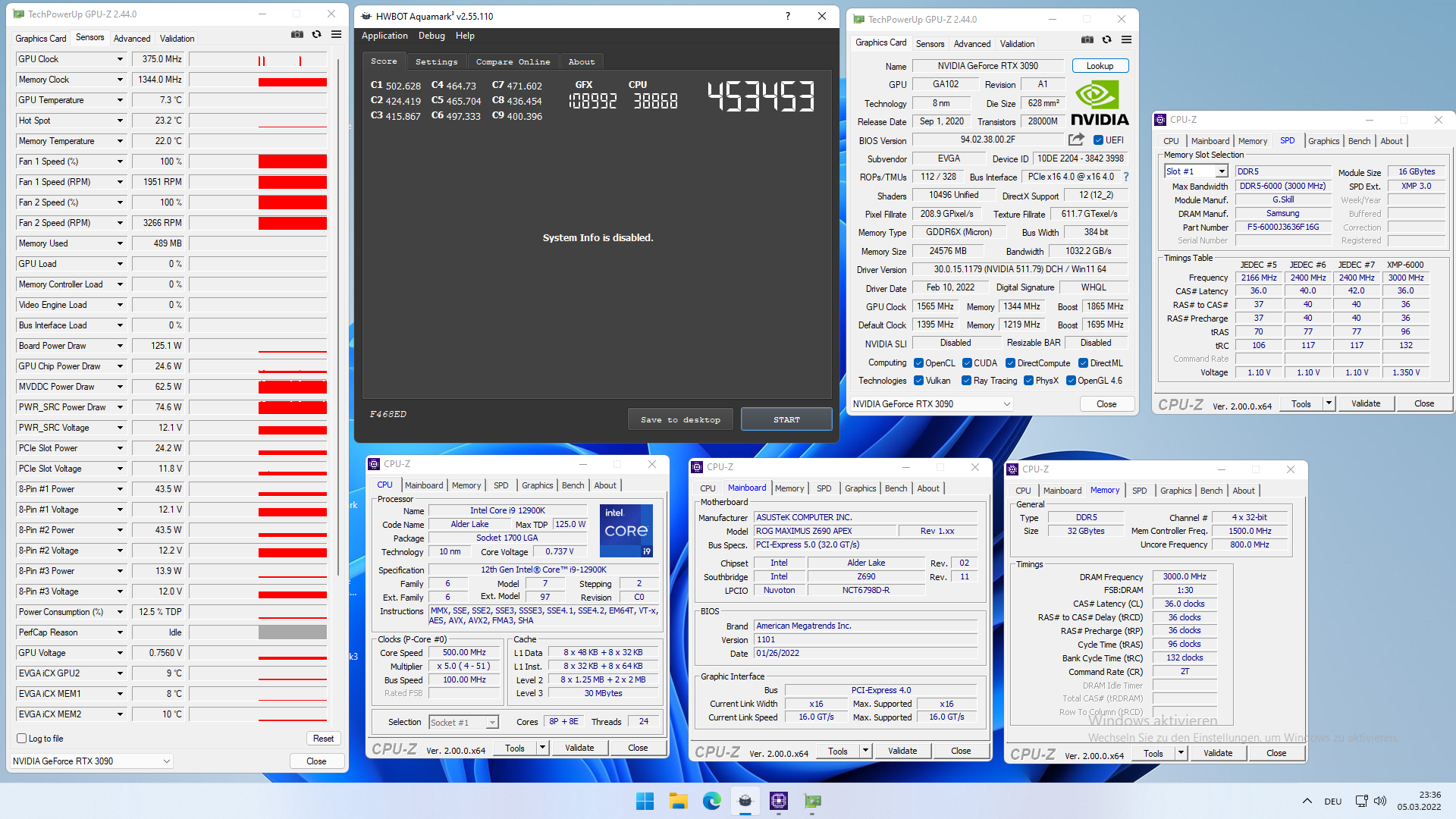
Task: Toggle the CUDA checkbox
Action: pyautogui.click(x=967, y=363)
